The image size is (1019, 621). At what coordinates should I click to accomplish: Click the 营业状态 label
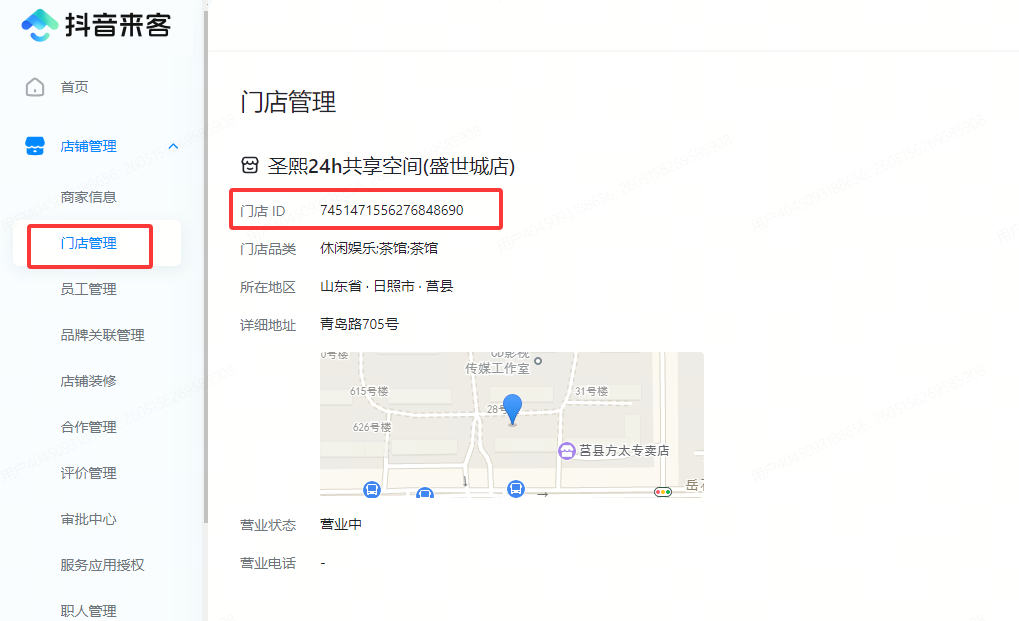[x=268, y=525]
